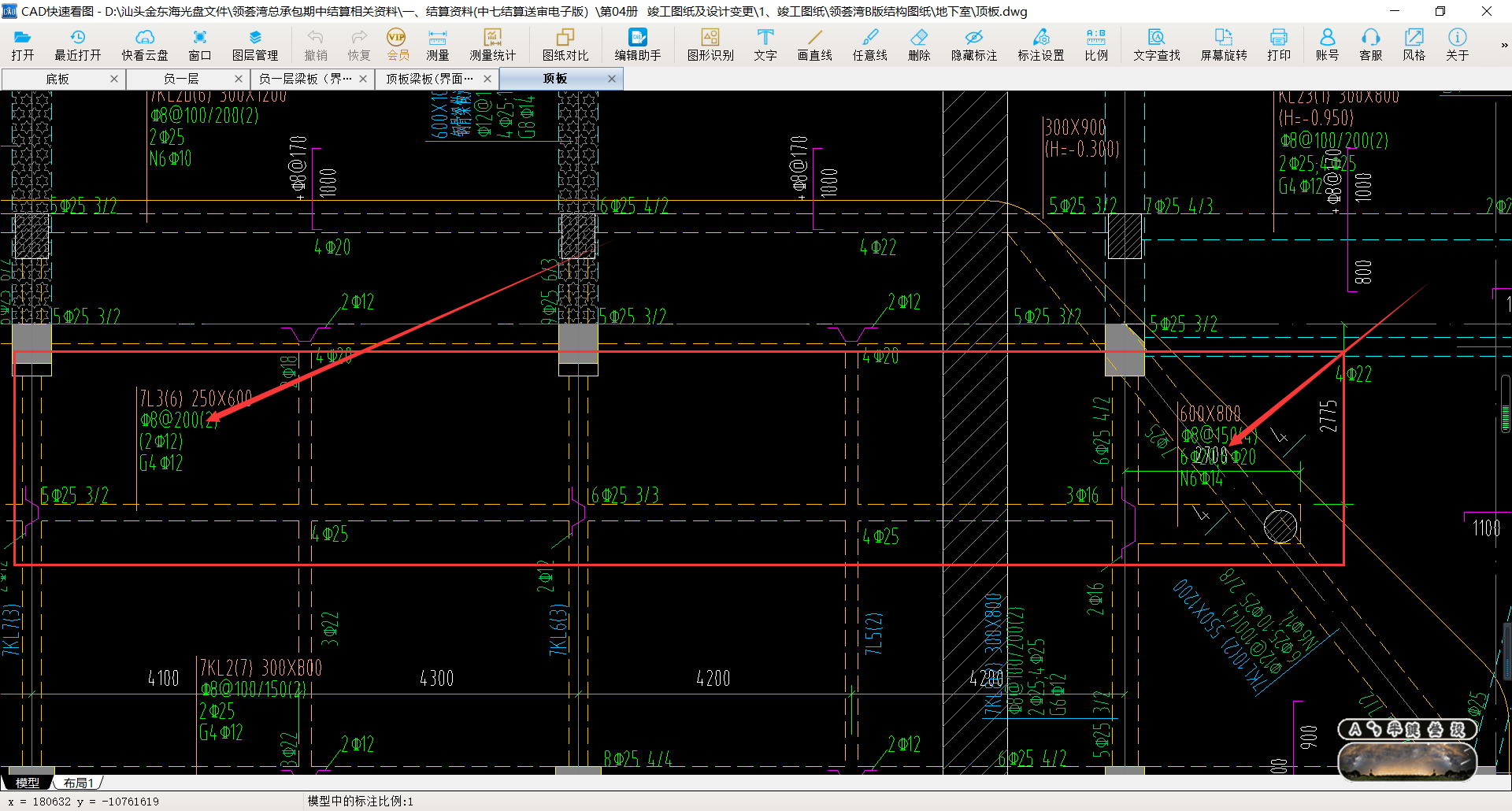Click the 打印 print icon
1512x811 pixels.
click(1279, 45)
